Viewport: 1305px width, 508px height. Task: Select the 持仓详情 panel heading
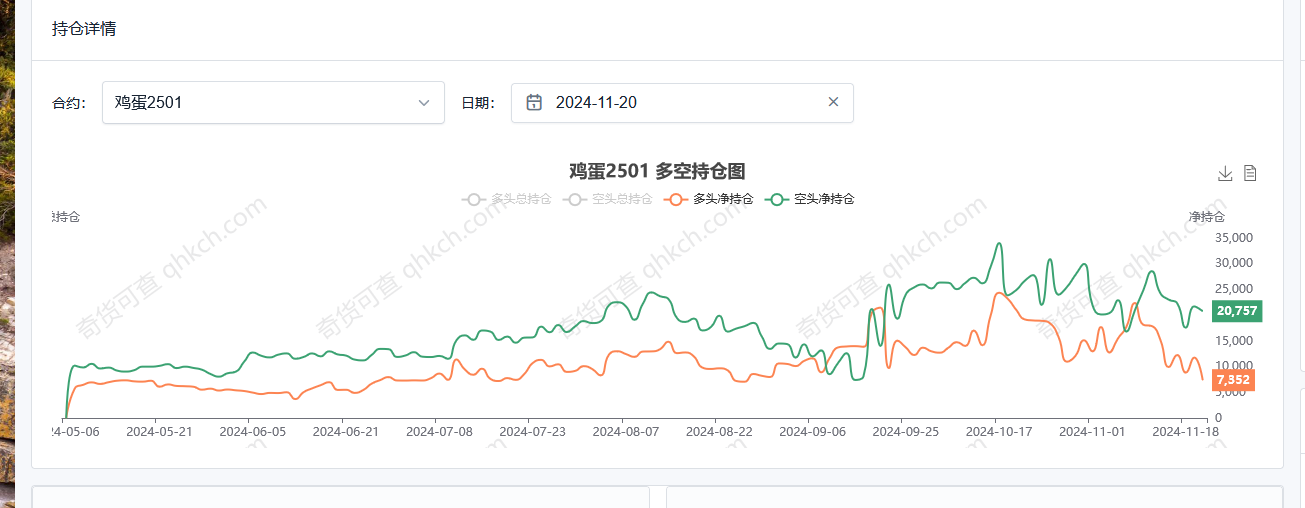(84, 29)
